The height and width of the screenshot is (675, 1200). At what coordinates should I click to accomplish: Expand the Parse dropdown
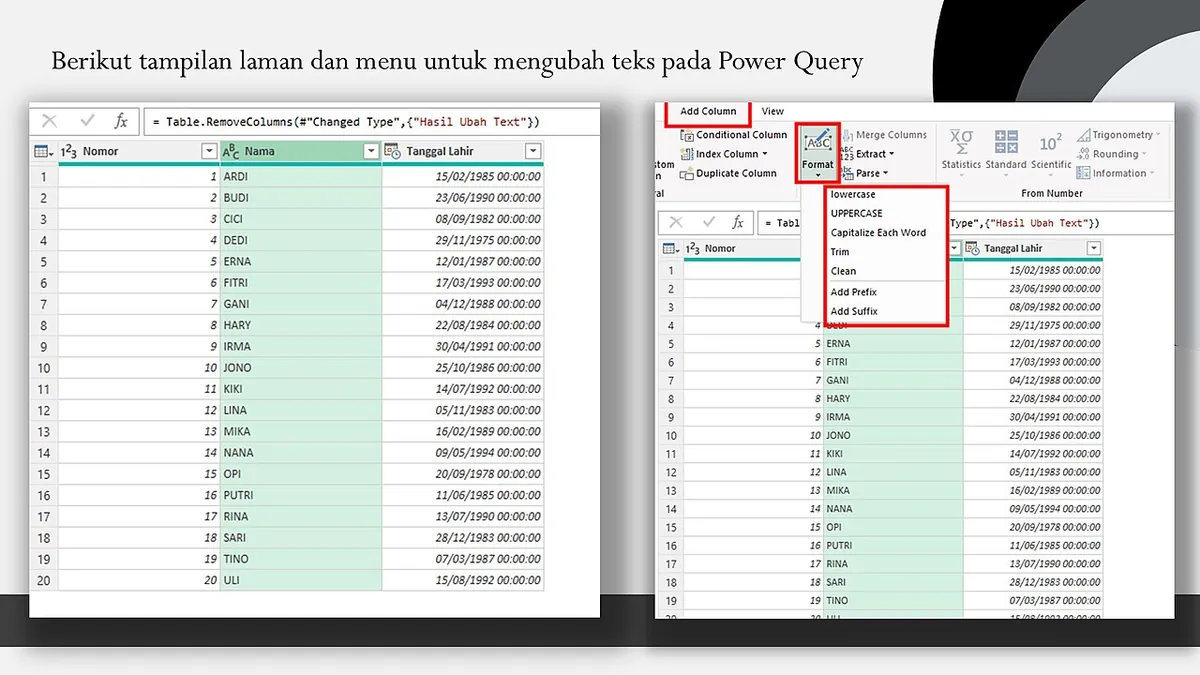click(885, 174)
